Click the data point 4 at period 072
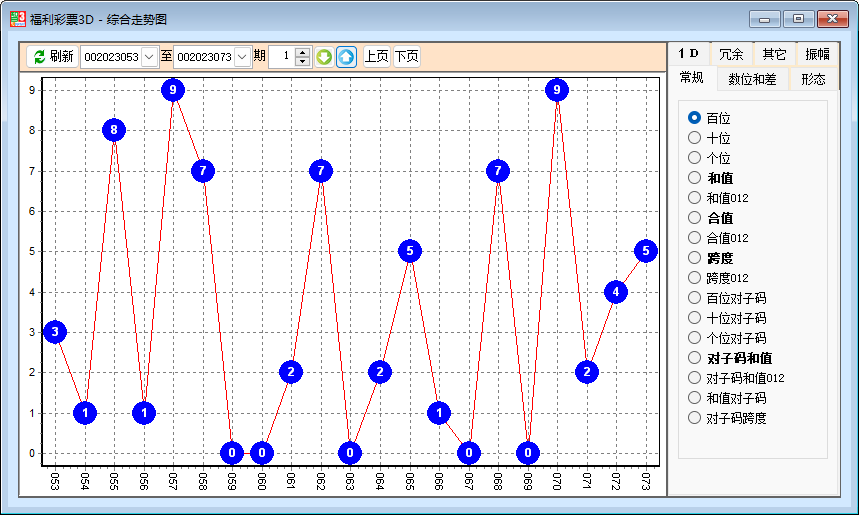This screenshot has width=859, height=515. point(616,292)
